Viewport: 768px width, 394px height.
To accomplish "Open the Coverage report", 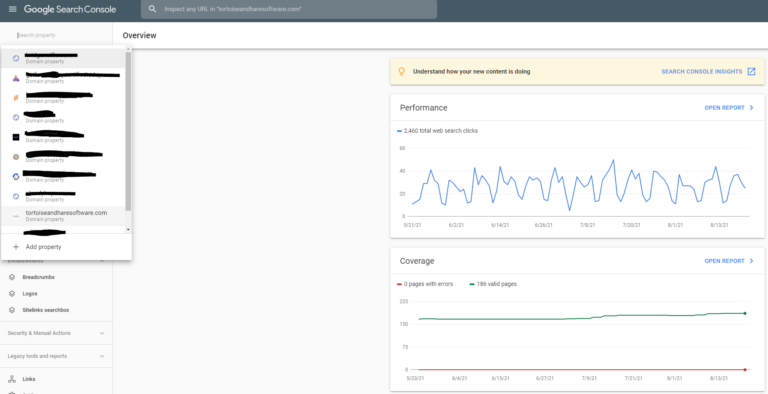I will pyautogui.click(x=729, y=261).
